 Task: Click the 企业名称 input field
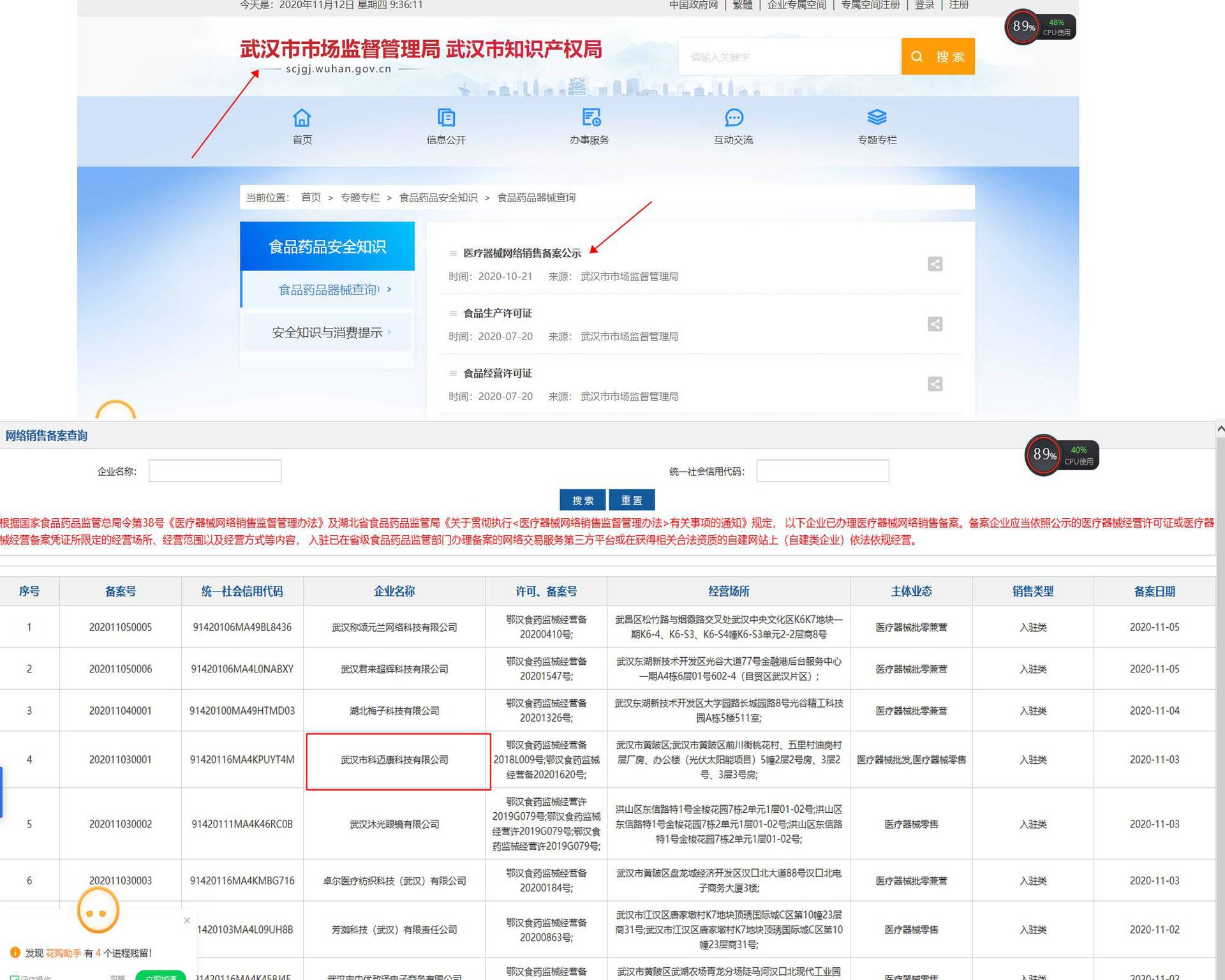pyautogui.click(x=215, y=471)
